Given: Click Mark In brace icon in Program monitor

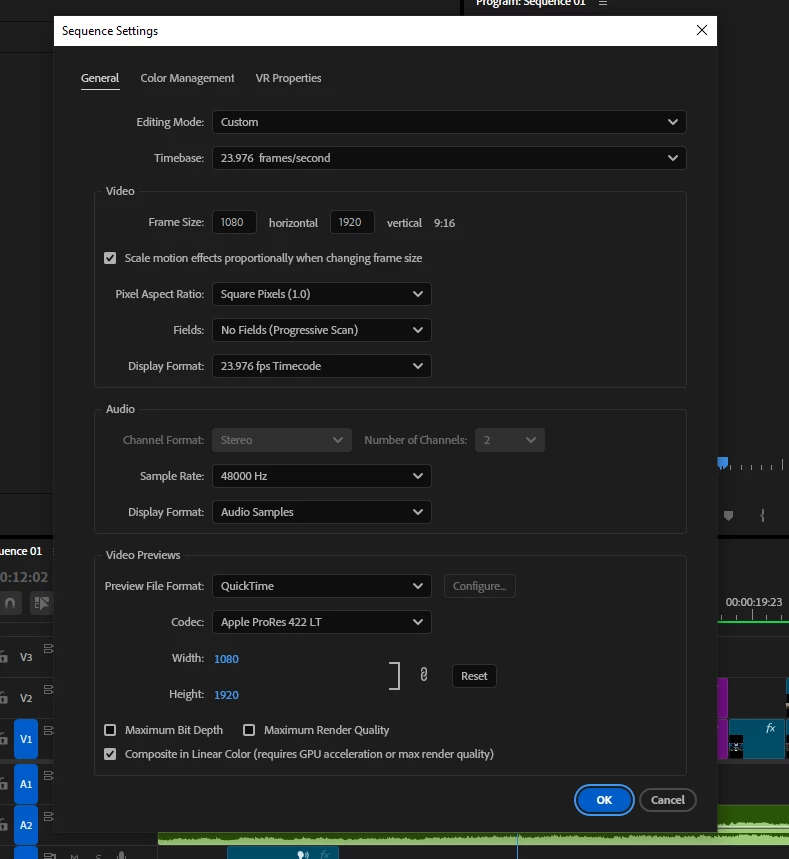Looking at the screenshot, I should tap(762, 516).
